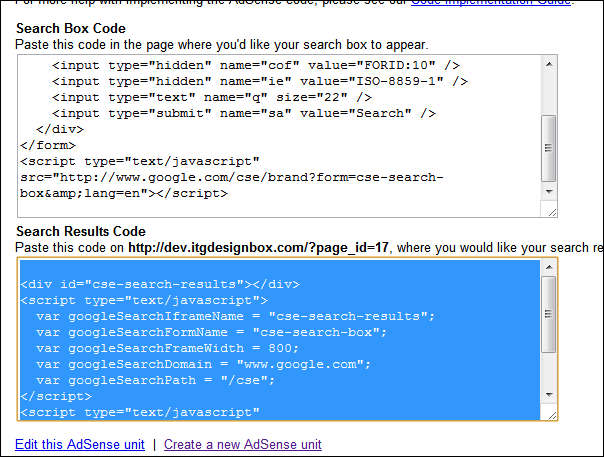Click the Paste this code in the page instruction text

click(x=222, y=45)
